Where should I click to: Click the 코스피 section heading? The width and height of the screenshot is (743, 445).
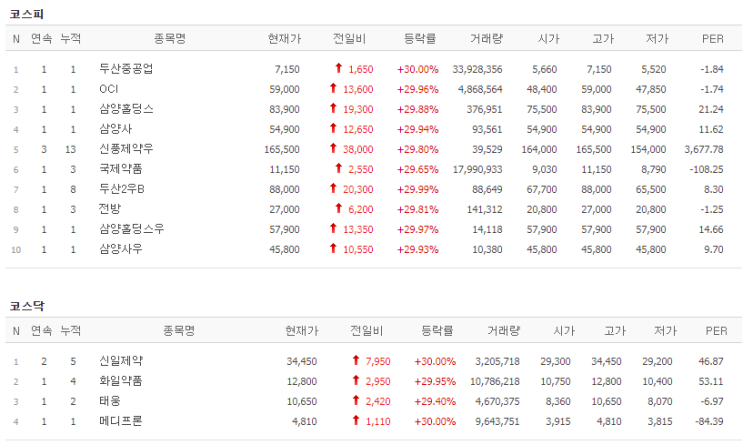pos(27,14)
